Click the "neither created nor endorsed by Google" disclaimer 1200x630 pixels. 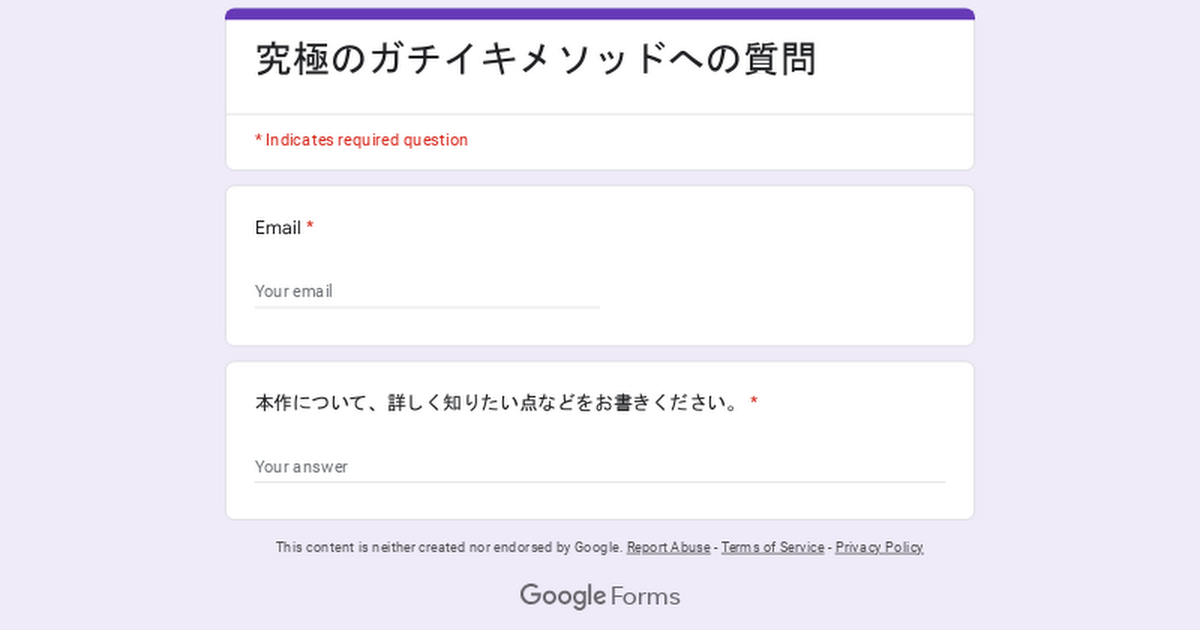(x=450, y=547)
